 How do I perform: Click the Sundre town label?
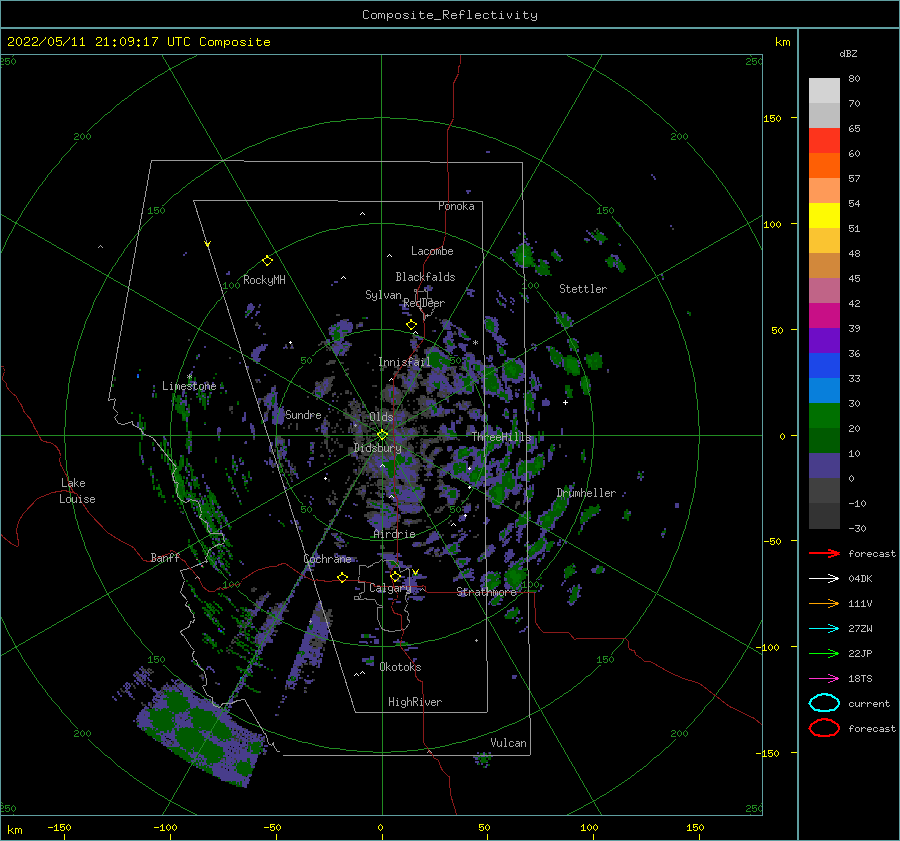(x=303, y=414)
